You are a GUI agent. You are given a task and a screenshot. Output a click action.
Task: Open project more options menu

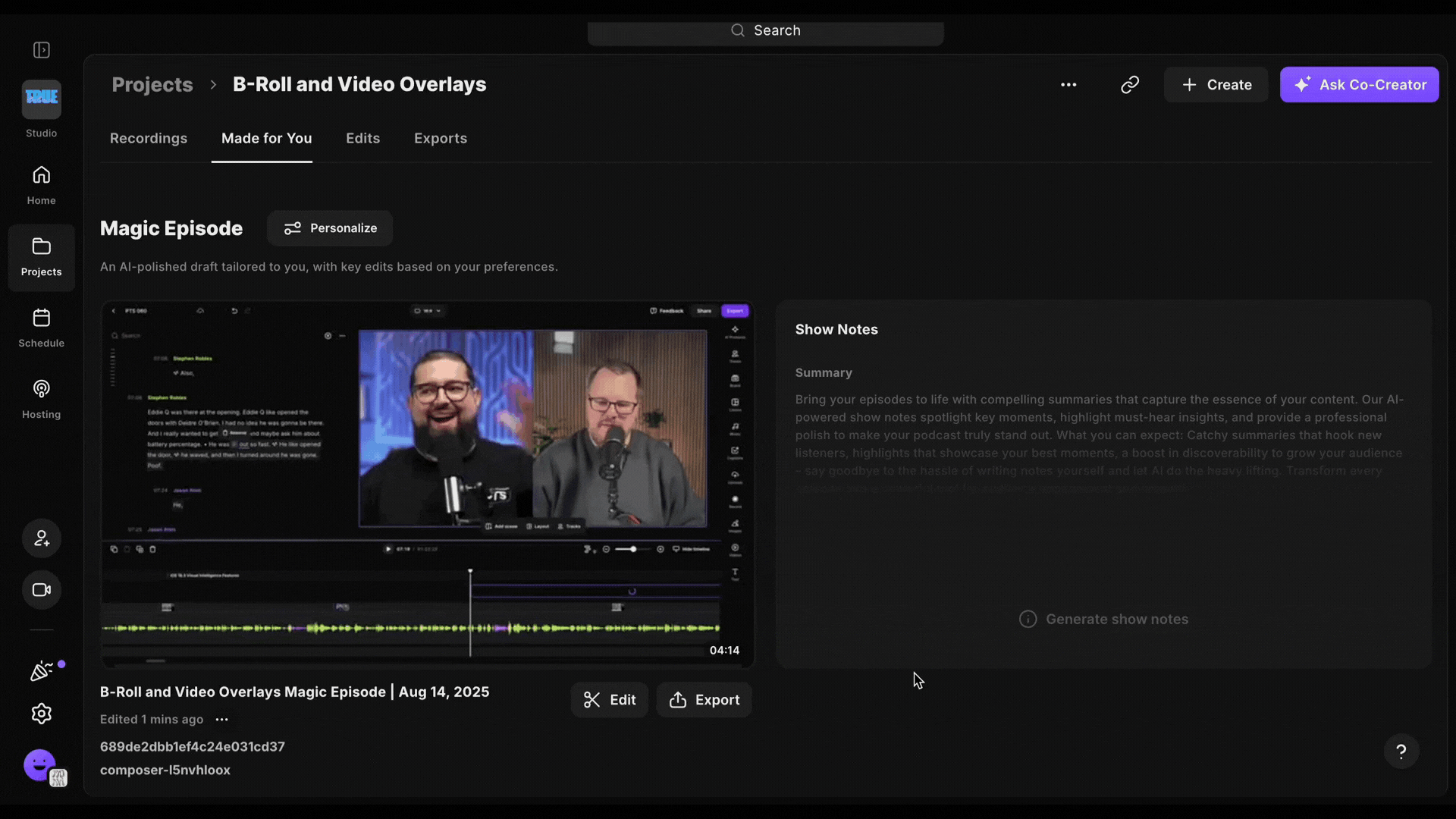pos(1068,85)
